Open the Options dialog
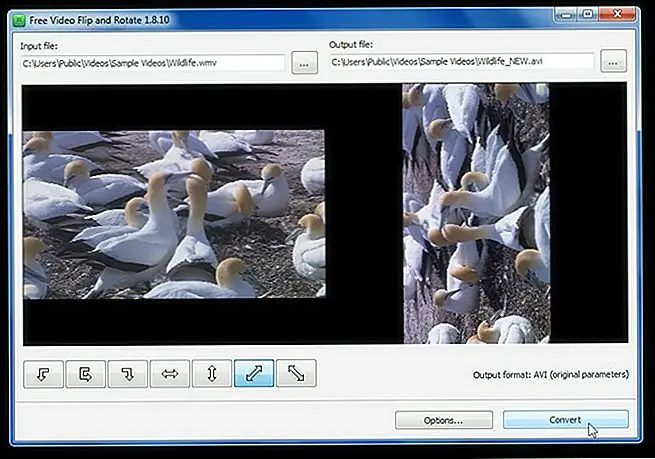 point(443,420)
